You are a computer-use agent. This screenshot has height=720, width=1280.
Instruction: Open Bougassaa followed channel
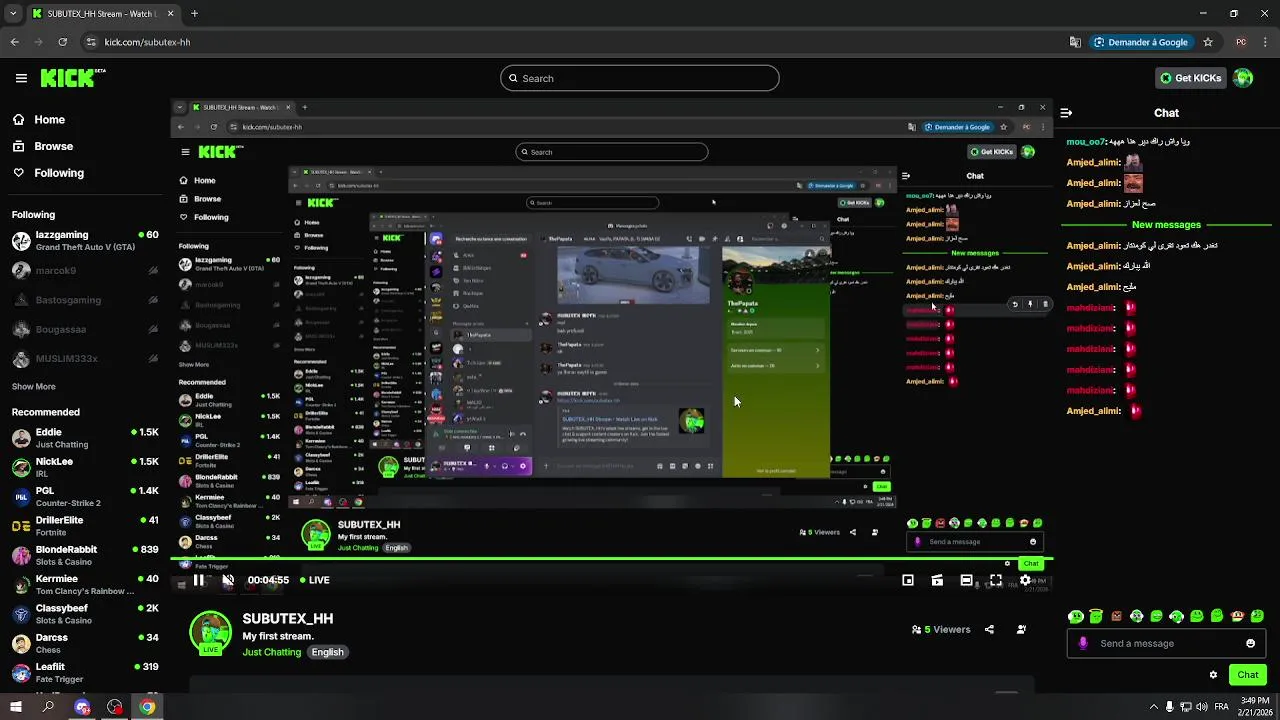click(85, 329)
